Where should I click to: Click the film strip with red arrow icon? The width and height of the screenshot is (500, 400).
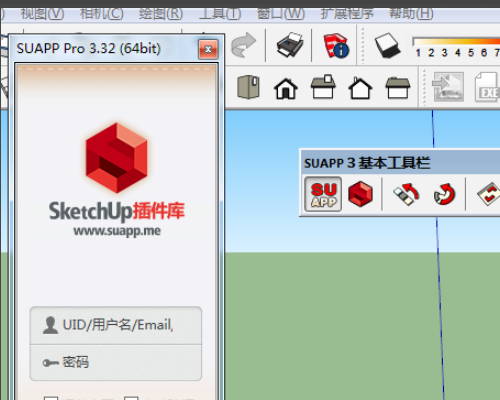click(406, 194)
